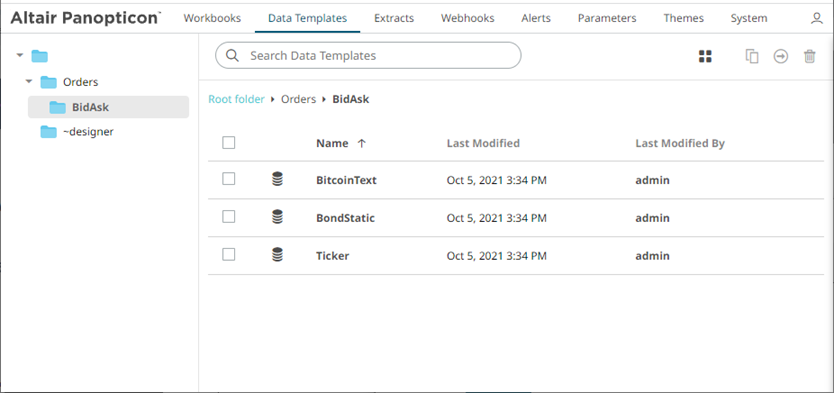This screenshot has width=834, height=393.
Task: Open the Workbooks tab
Action: point(212,18)
